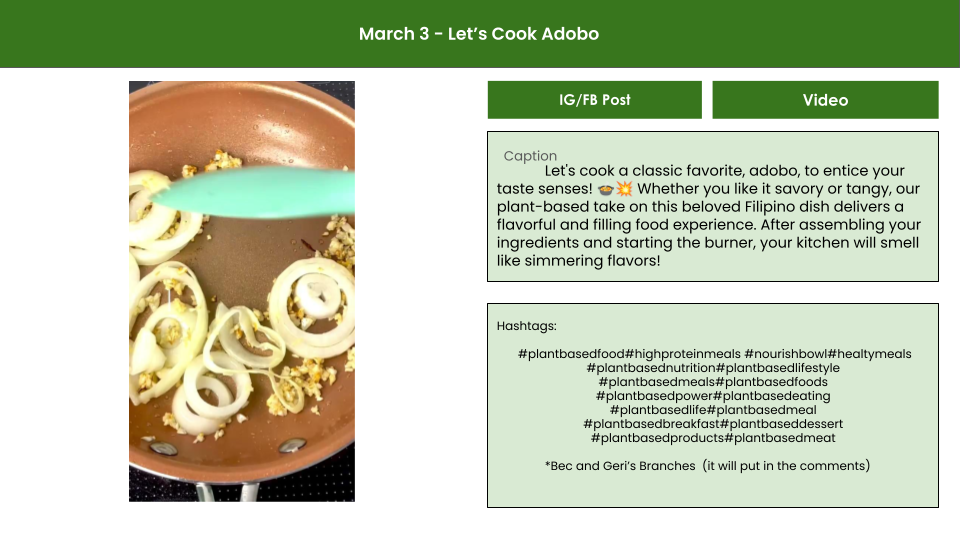Viewport: 960px width, 540px height.
Task: Click the #plantbaseddessert hashtag
Action: (x=781, y=424)
